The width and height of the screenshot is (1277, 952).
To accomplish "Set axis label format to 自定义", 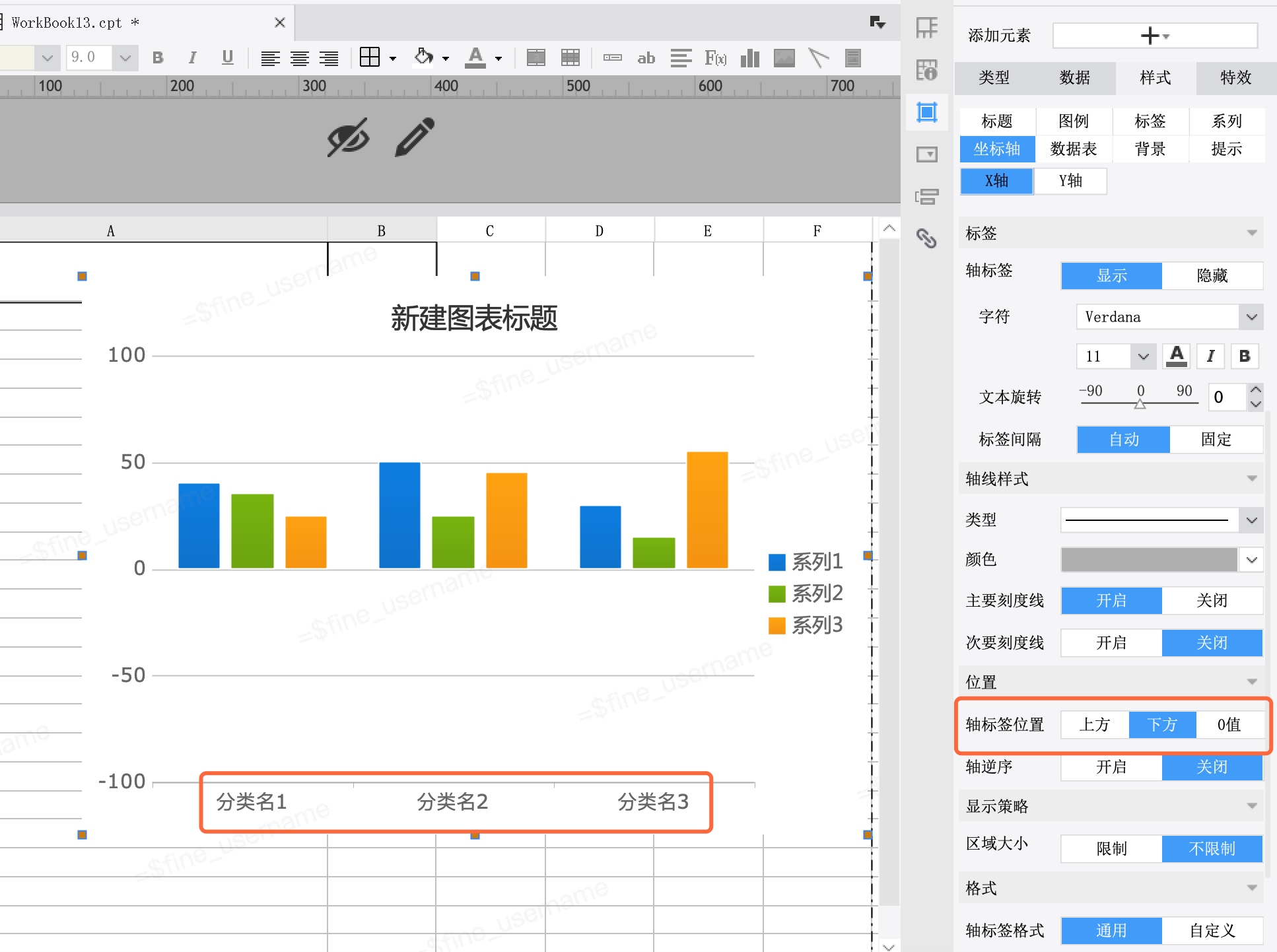I will pyautogui.click(x=1212, y=930).
